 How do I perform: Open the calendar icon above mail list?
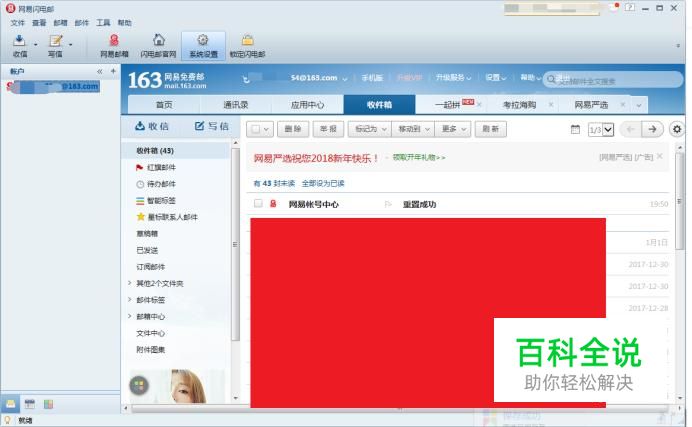[575, 129]
